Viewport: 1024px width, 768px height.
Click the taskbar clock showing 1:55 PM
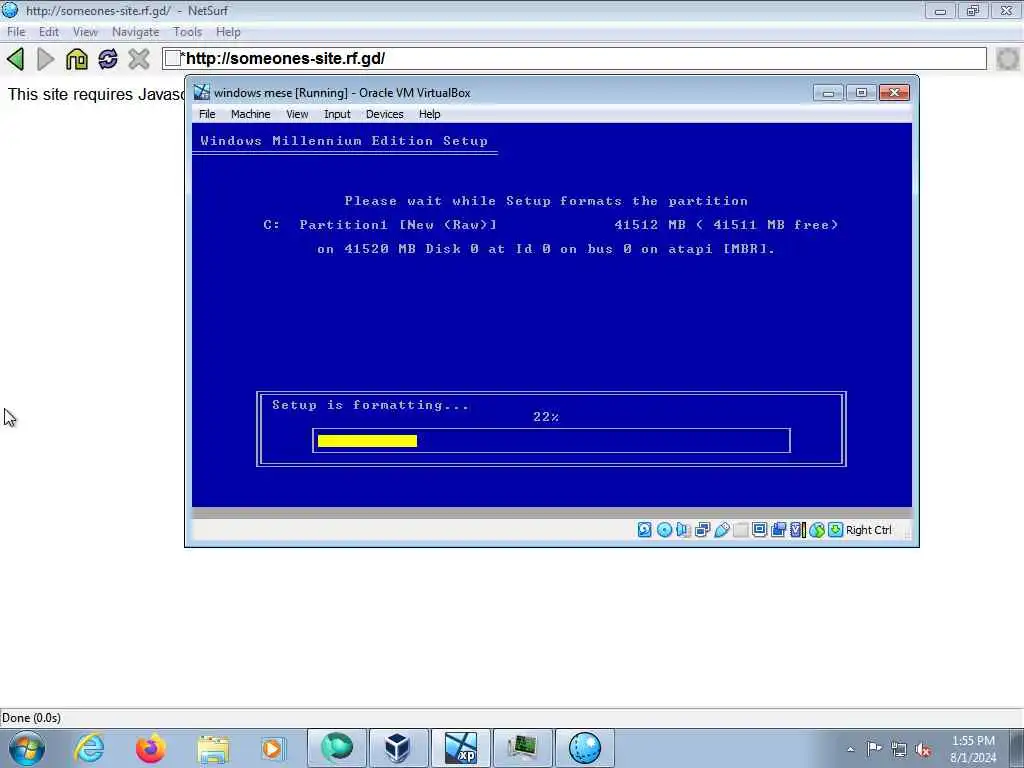pos(973,749)
